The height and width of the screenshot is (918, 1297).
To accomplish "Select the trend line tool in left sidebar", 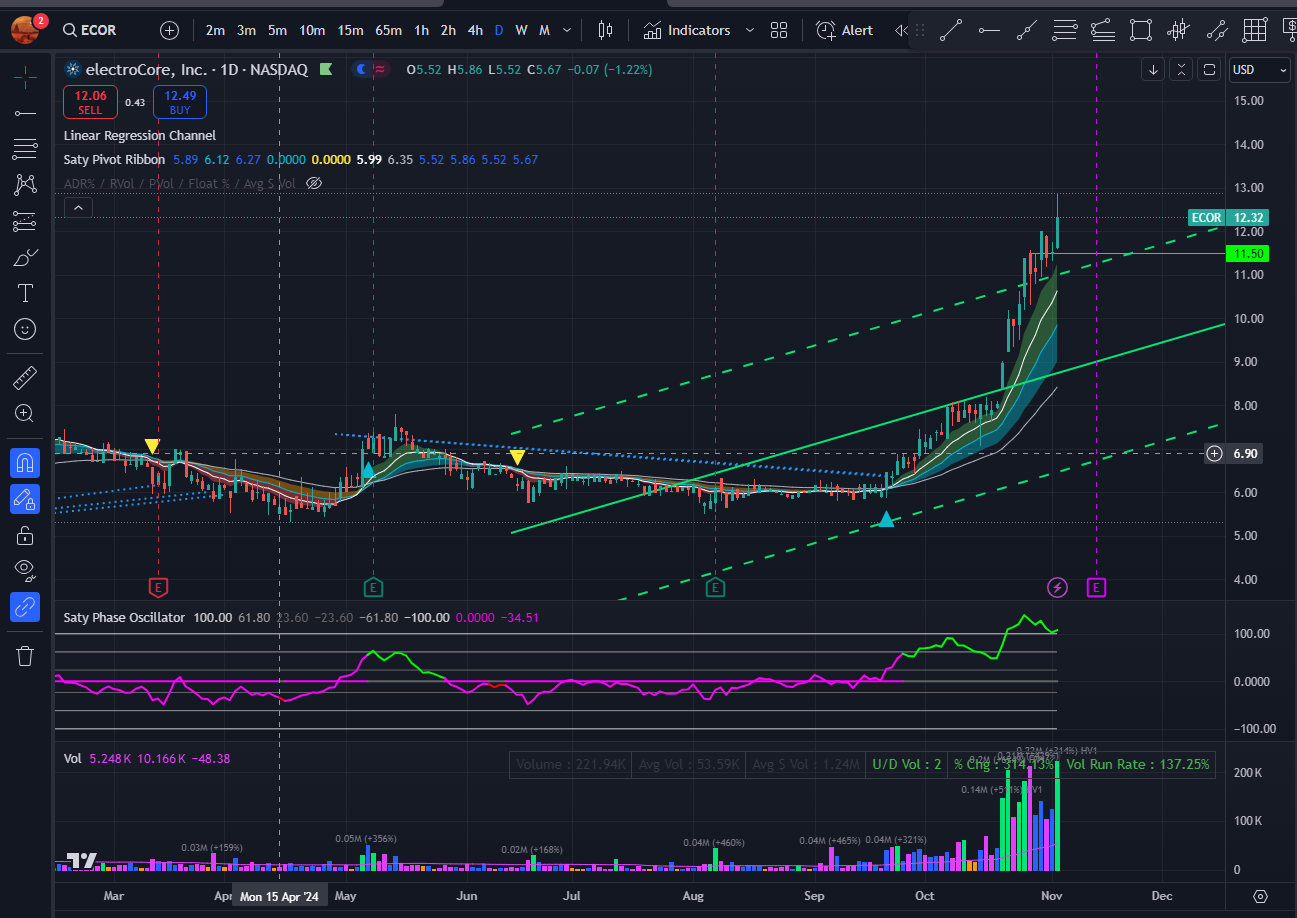I will point(25,112).
